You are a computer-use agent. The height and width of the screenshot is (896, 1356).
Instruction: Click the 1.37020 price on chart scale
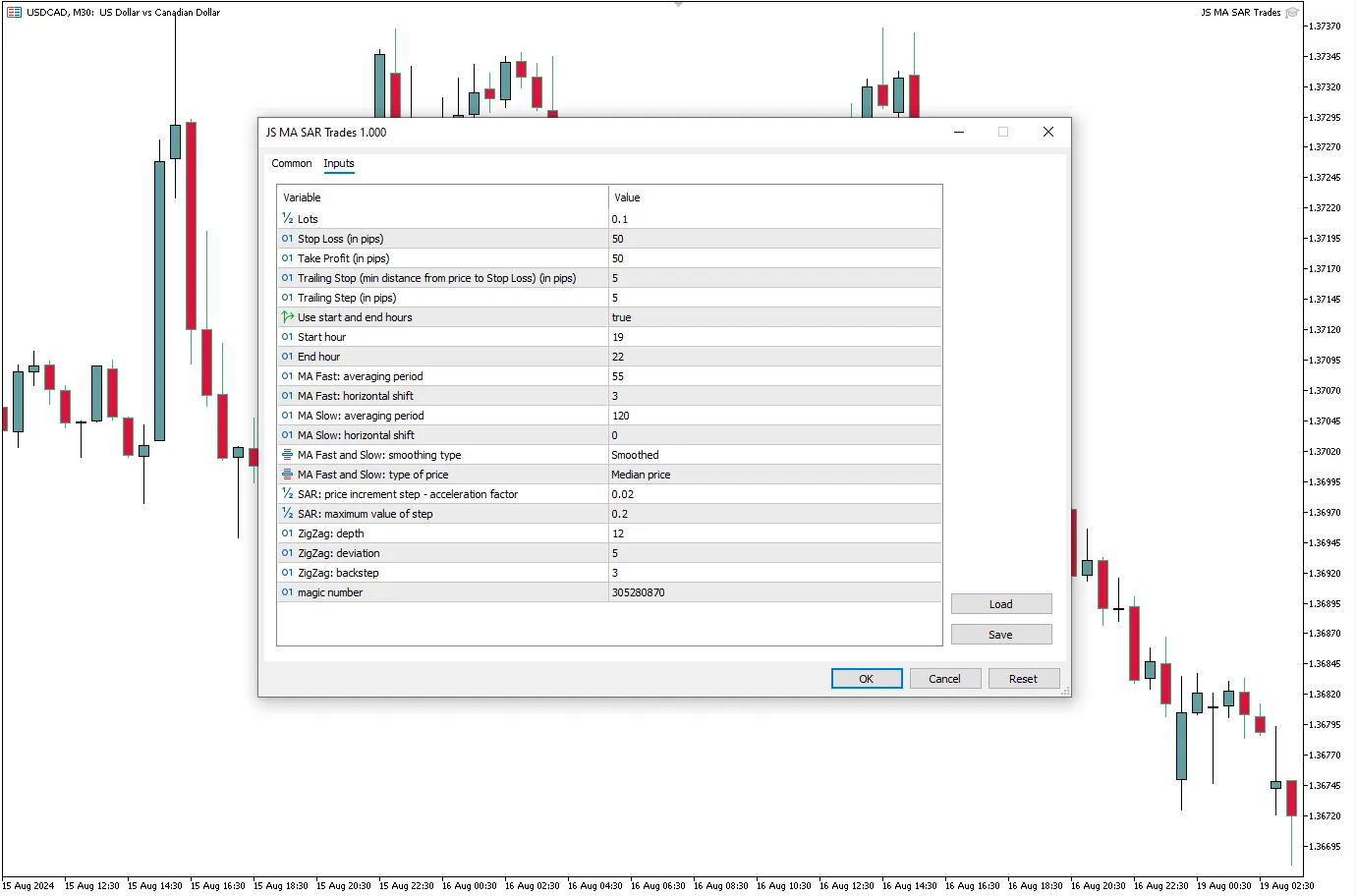coord(1326,452)
